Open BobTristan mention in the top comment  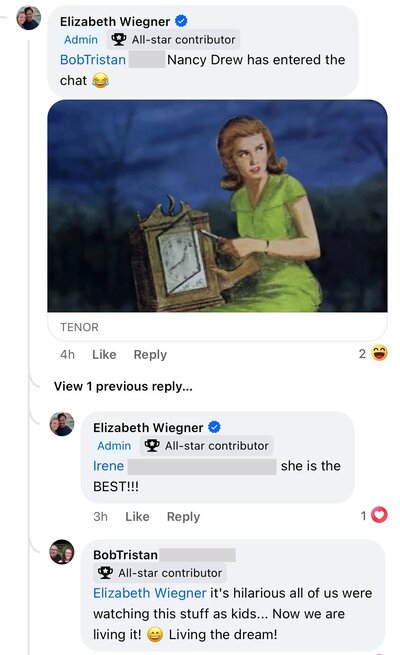coord(93,60)
